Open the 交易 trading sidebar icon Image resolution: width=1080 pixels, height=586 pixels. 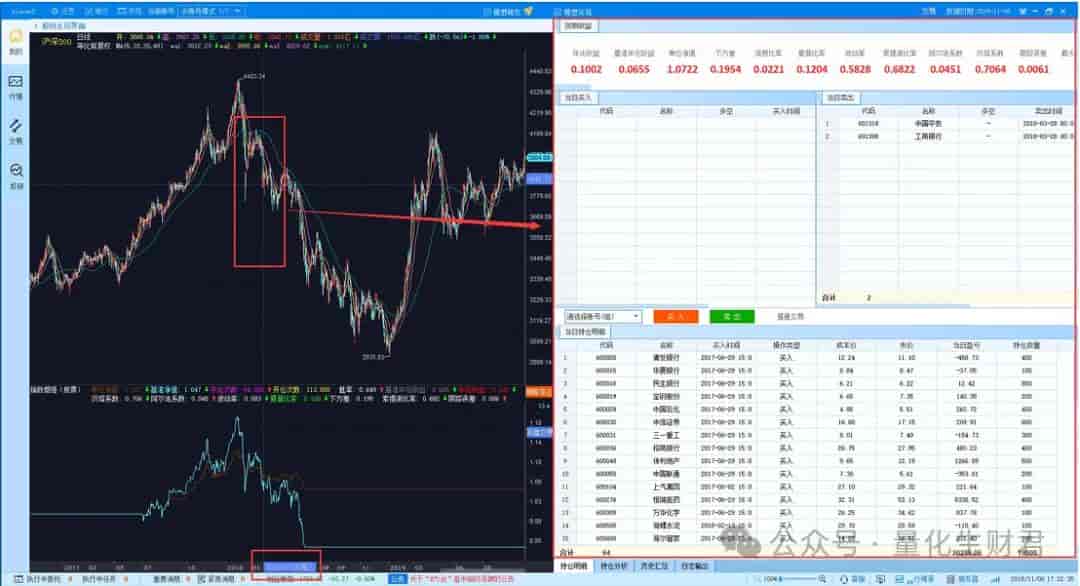tap(15, 131)
